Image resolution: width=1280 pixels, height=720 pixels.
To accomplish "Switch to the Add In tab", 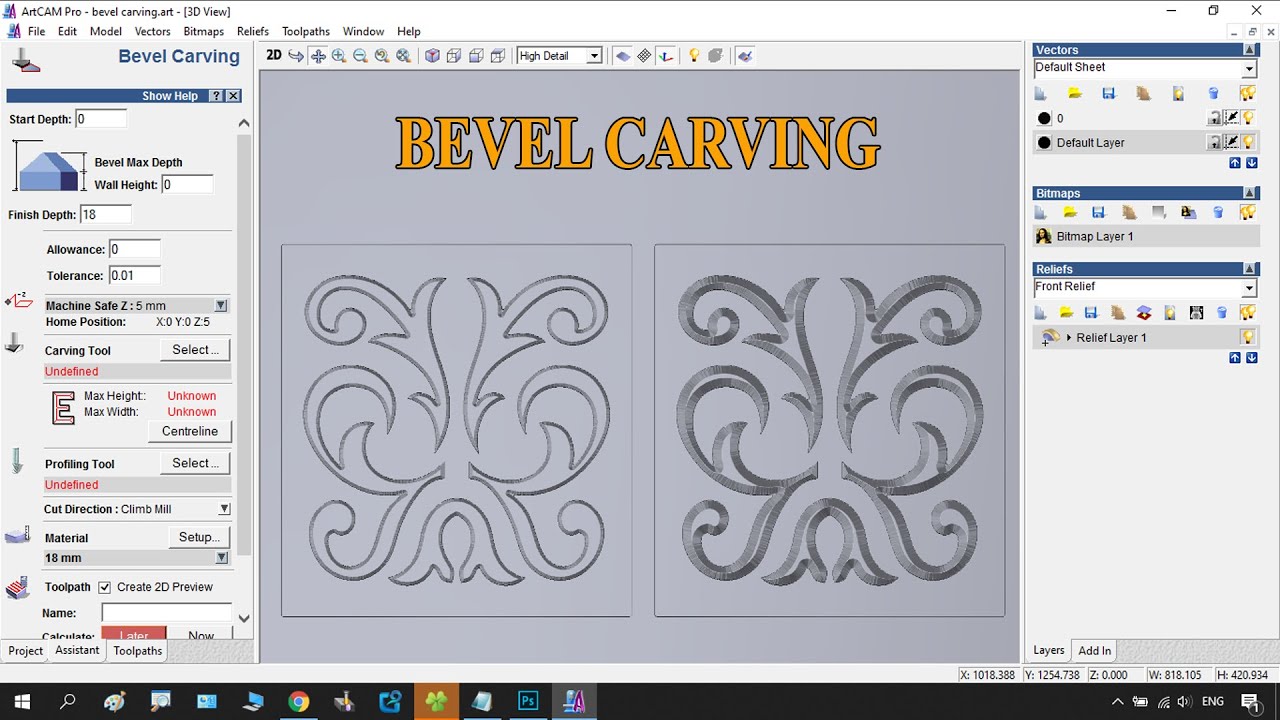I will (x=1094, y=651).
